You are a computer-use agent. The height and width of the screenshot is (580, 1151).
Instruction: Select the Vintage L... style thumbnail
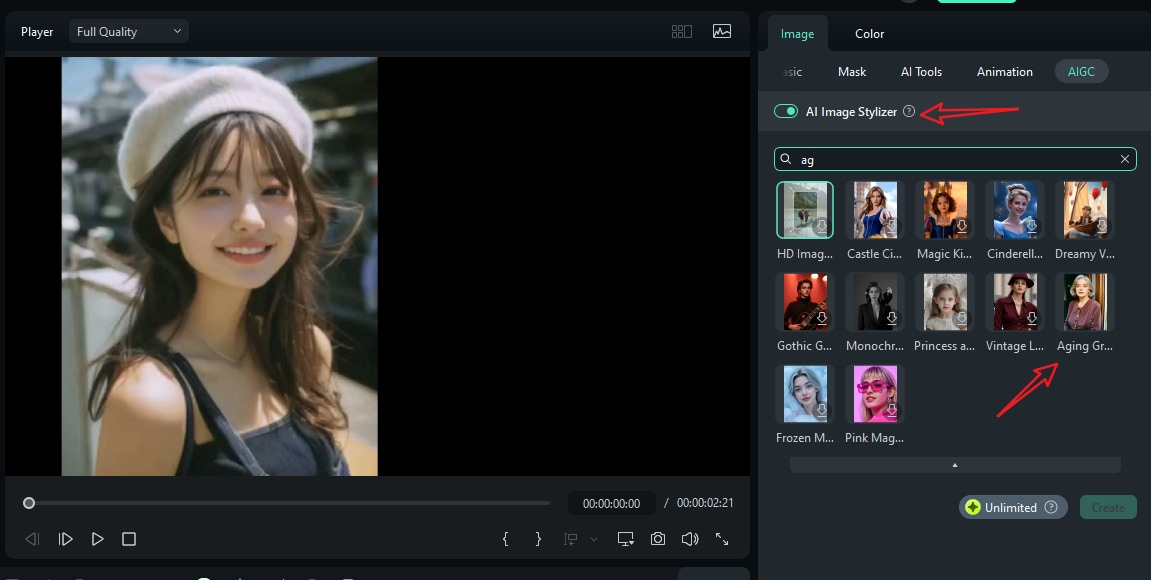tap(1015, 302)
